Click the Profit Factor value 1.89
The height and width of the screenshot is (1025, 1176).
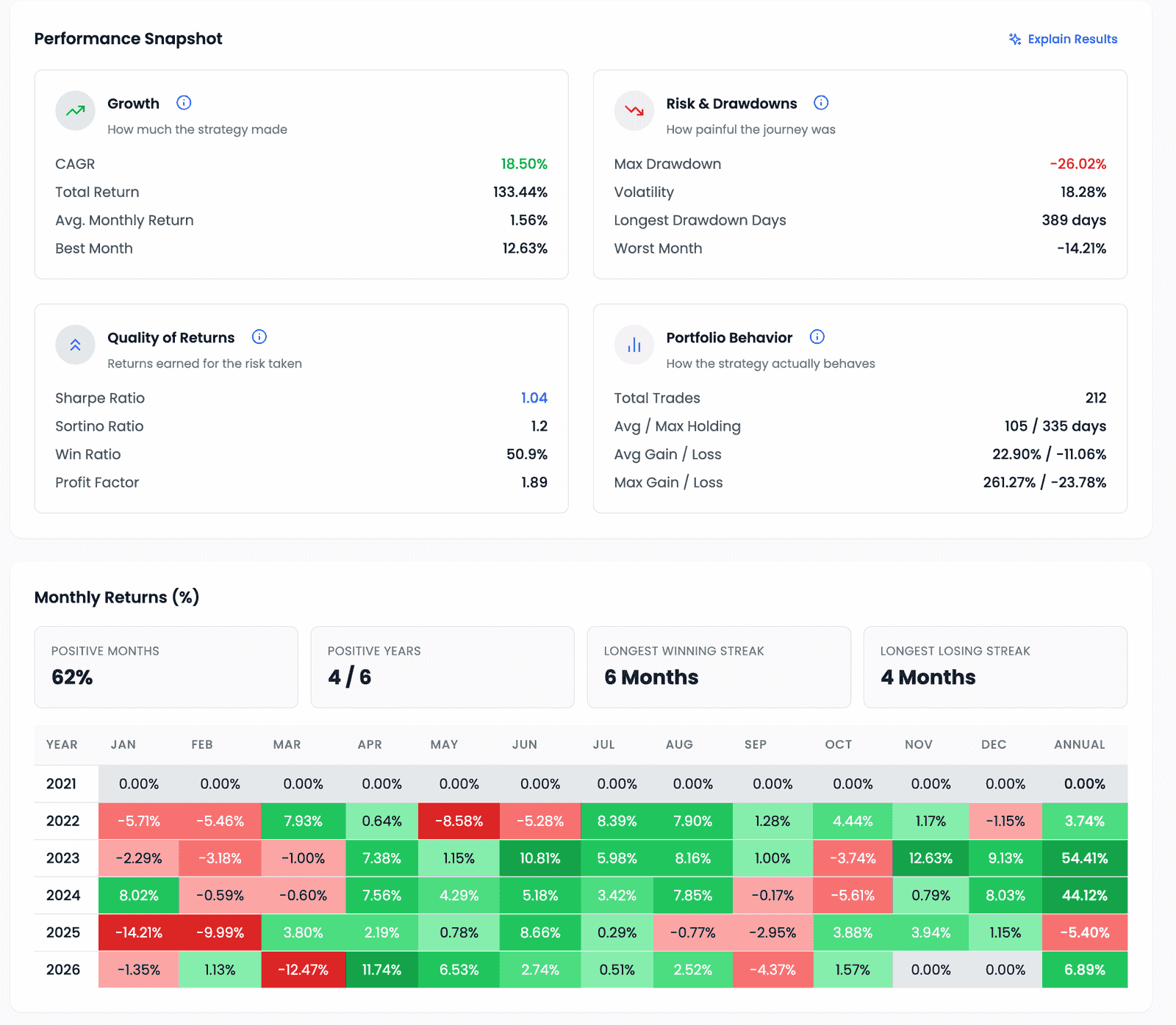(x=534, y=482)
